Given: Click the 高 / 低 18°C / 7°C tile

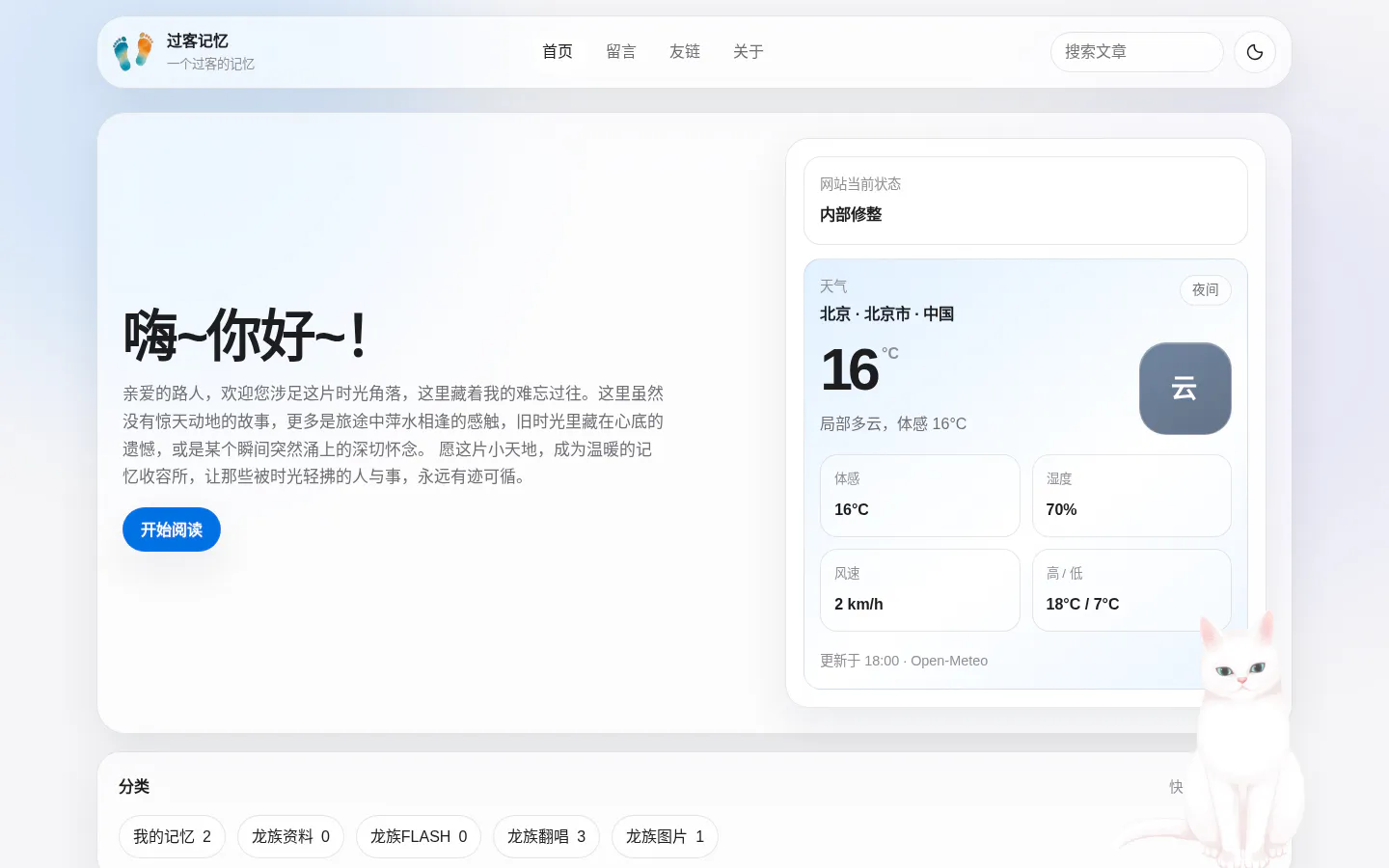Looking at the screenshot, I should pos(1131,590).
